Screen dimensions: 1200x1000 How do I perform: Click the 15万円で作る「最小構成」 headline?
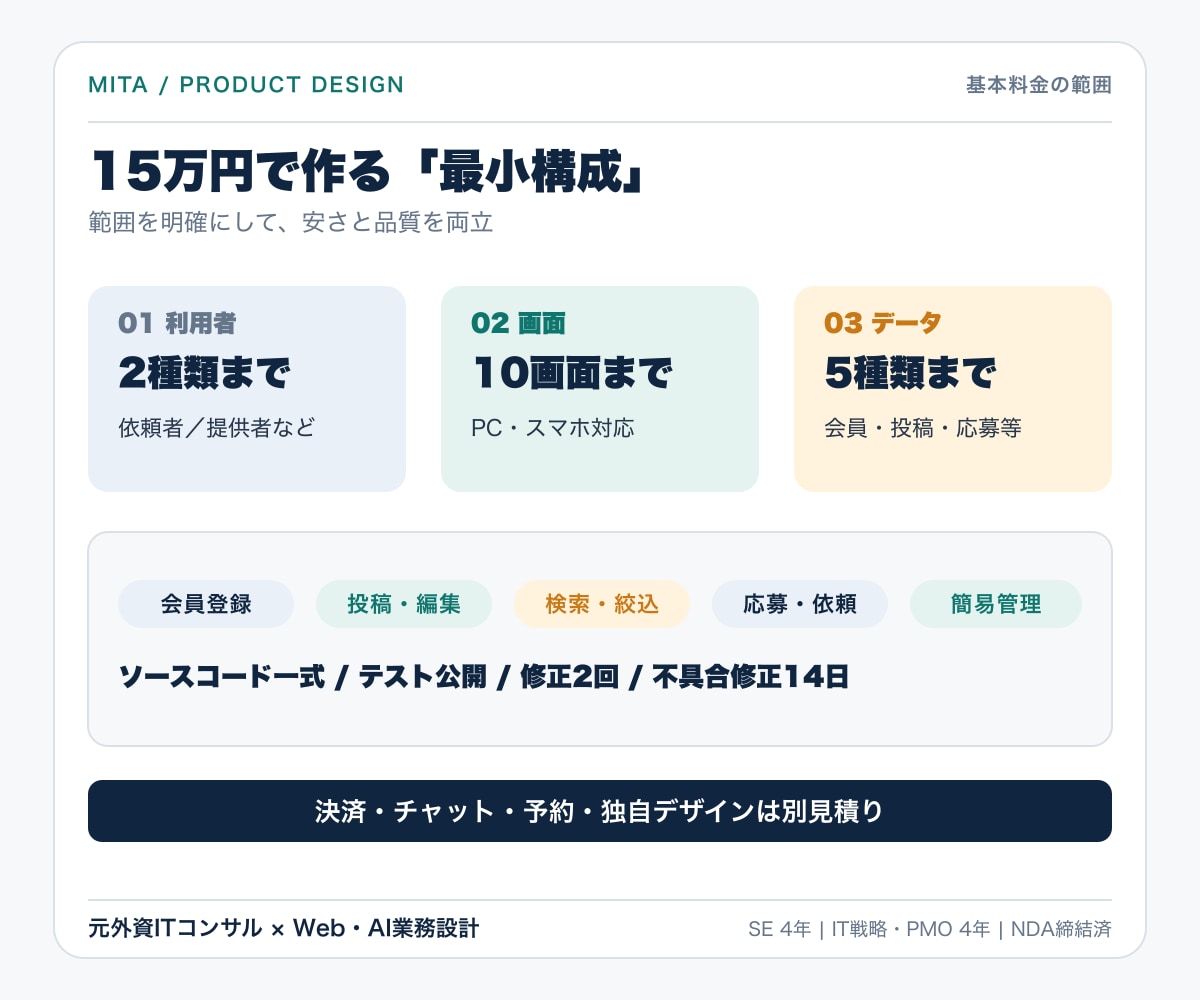pyautogui.click(x=366, y=171)
